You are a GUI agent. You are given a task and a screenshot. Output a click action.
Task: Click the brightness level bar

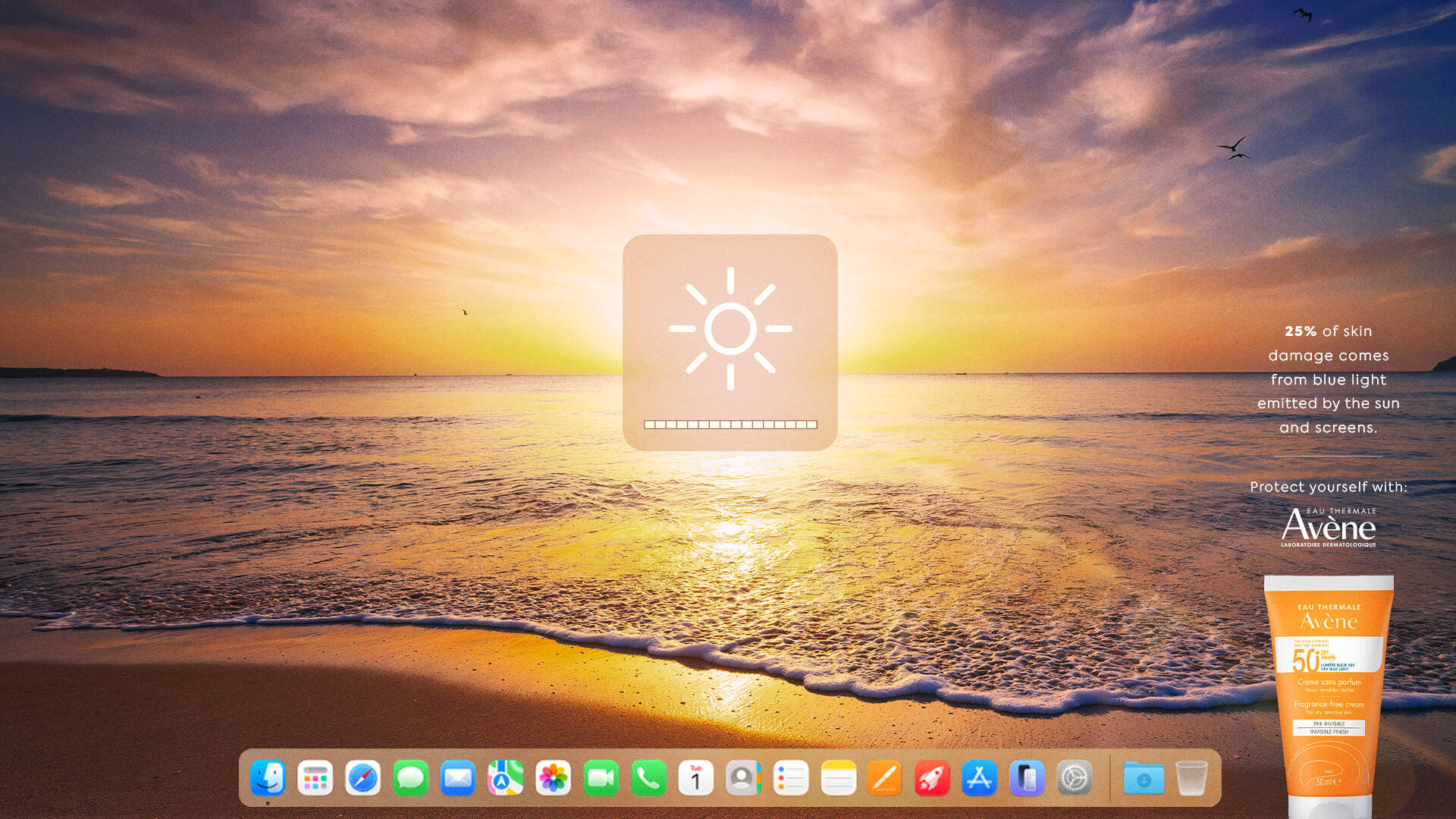pos(730,425)
